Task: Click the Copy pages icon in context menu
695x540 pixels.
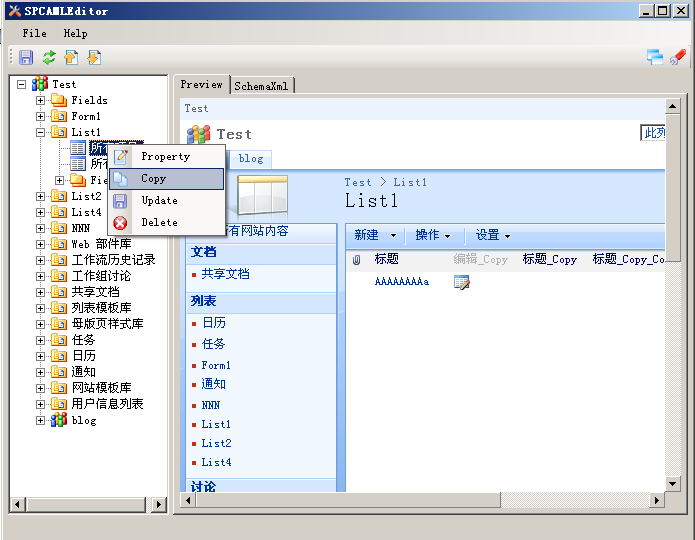Action: (x=121, y=179)
